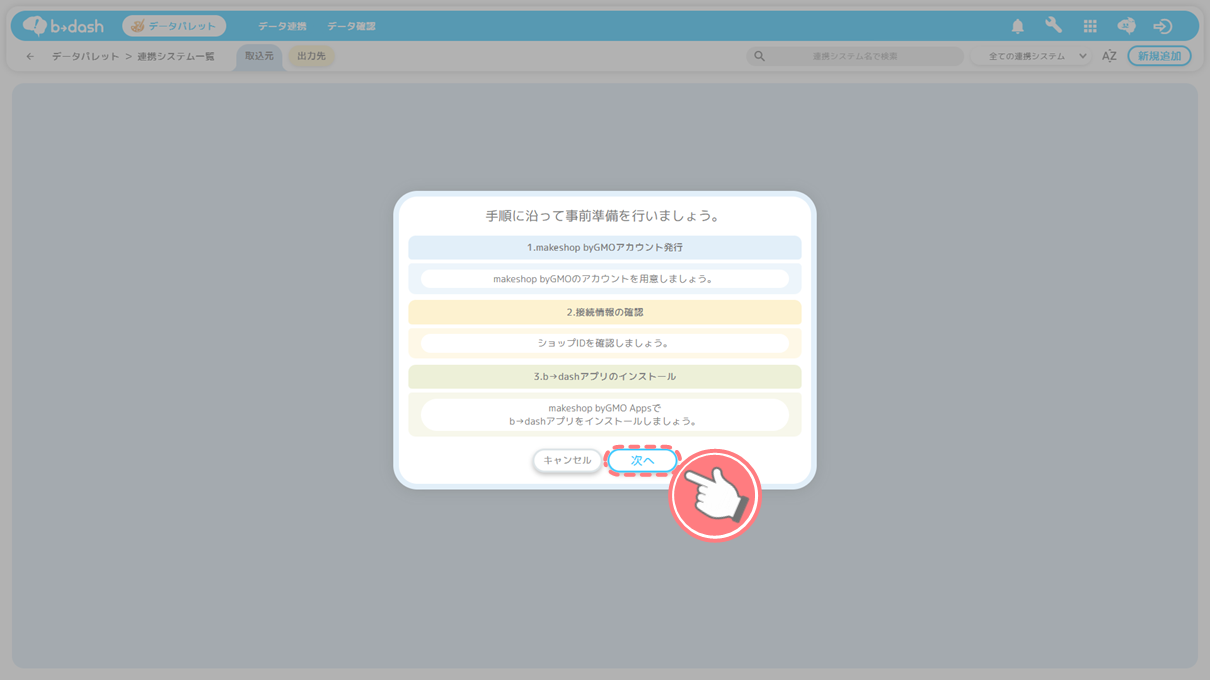Click the データパレット breadcrumb link
The image size is (1210, 680).
point(85,57)
